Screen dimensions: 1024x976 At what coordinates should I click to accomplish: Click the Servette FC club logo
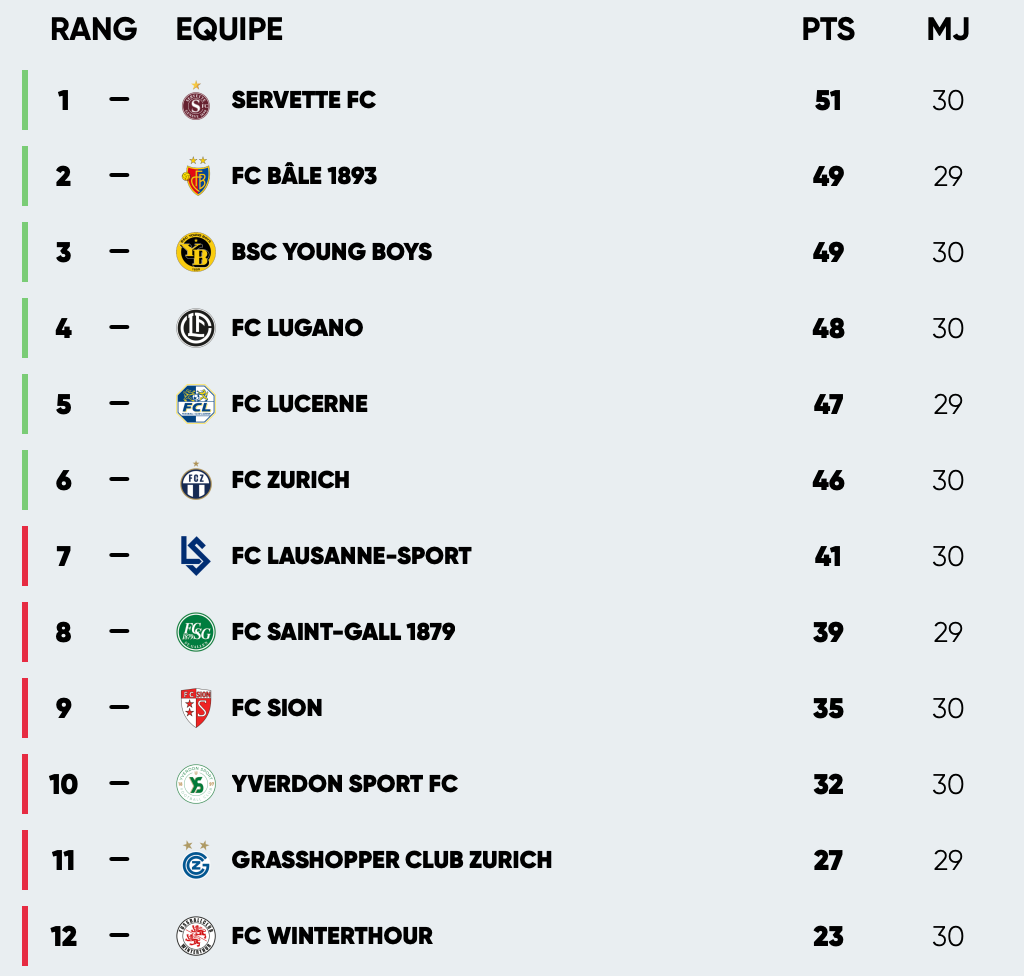click(196, 102)
